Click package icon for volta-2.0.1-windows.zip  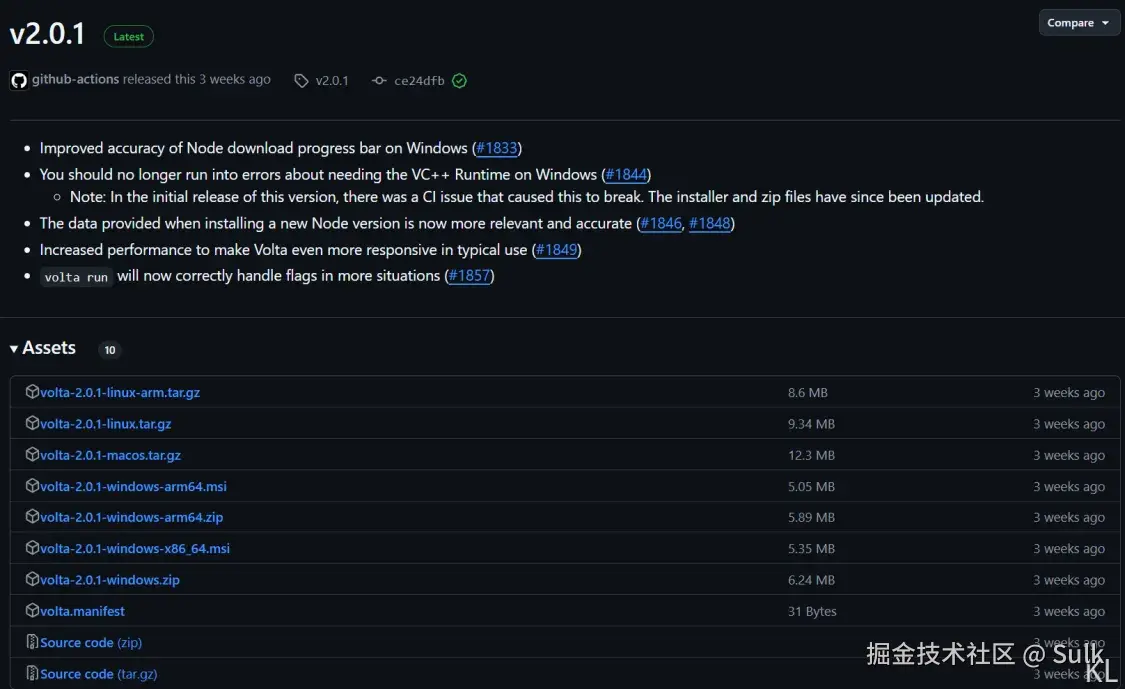(32, 578)
